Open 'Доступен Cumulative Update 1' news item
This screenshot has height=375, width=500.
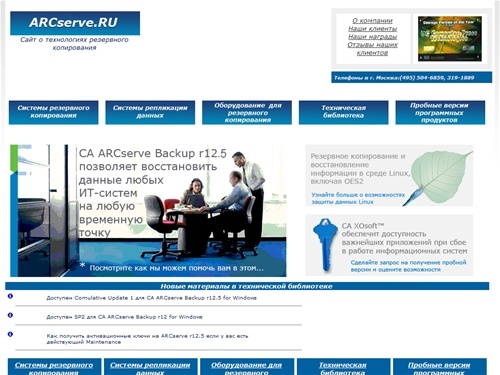pos(152,298)
